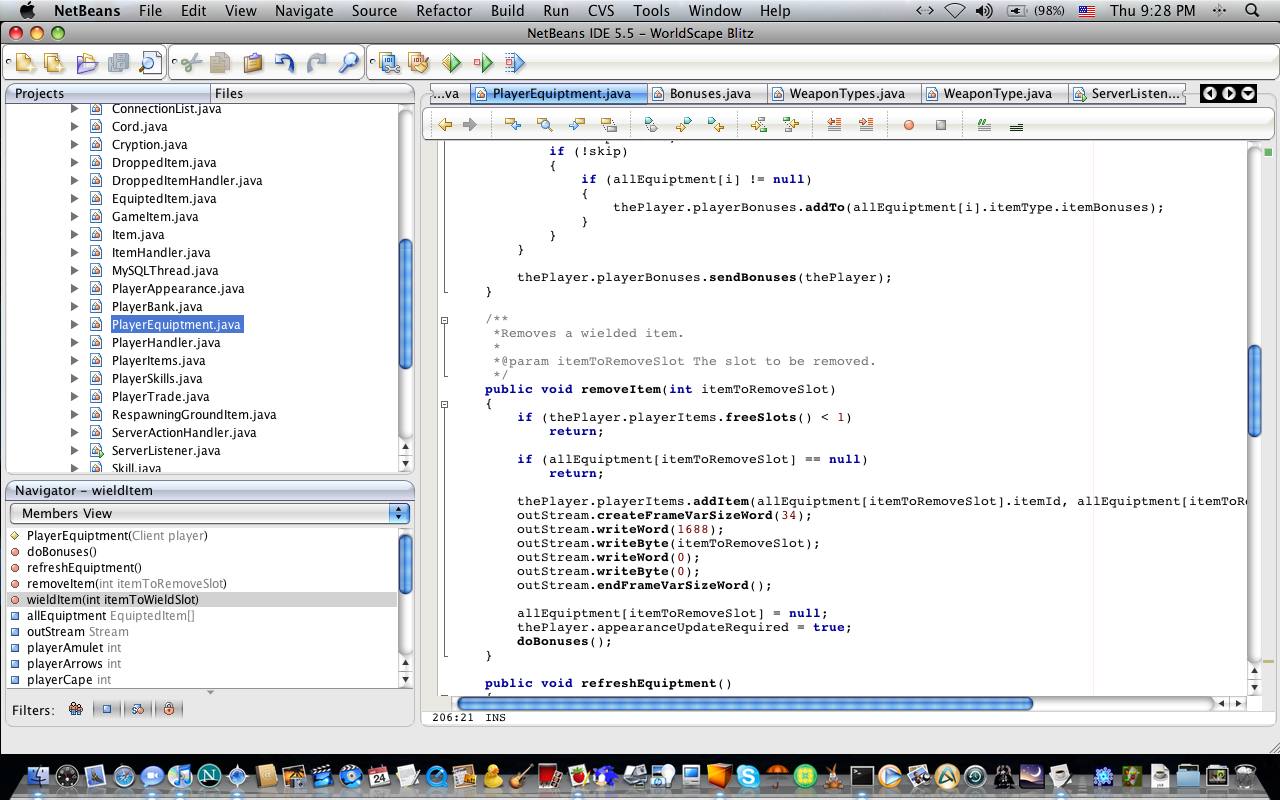Open Spotlight search in menu bar
Viewport: 1280px width, 800px height.
1252,10
